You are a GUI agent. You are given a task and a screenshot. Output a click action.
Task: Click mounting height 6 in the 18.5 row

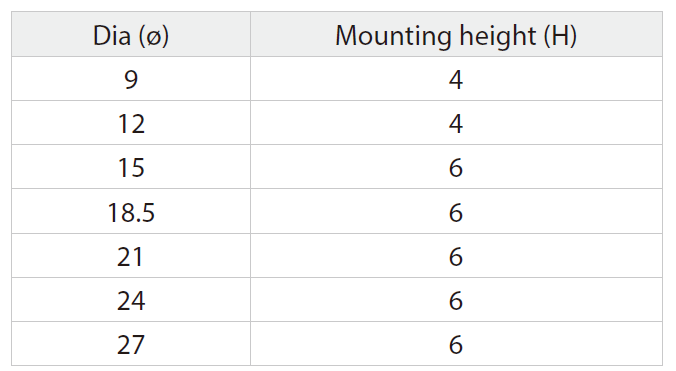pyautogui.click(x=456, y=212)
